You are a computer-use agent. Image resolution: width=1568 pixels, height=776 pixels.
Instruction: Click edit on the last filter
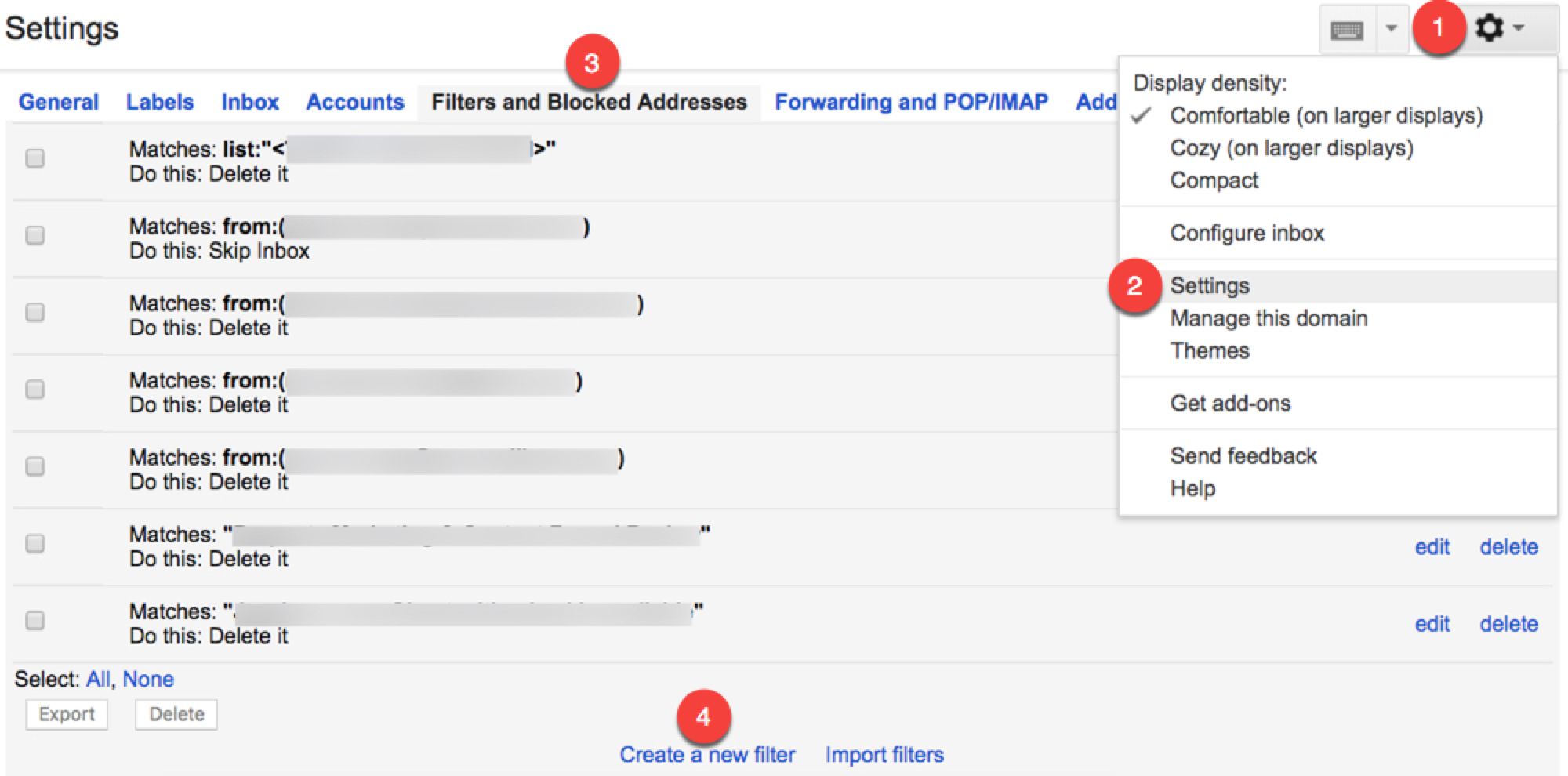point(1432,624)
